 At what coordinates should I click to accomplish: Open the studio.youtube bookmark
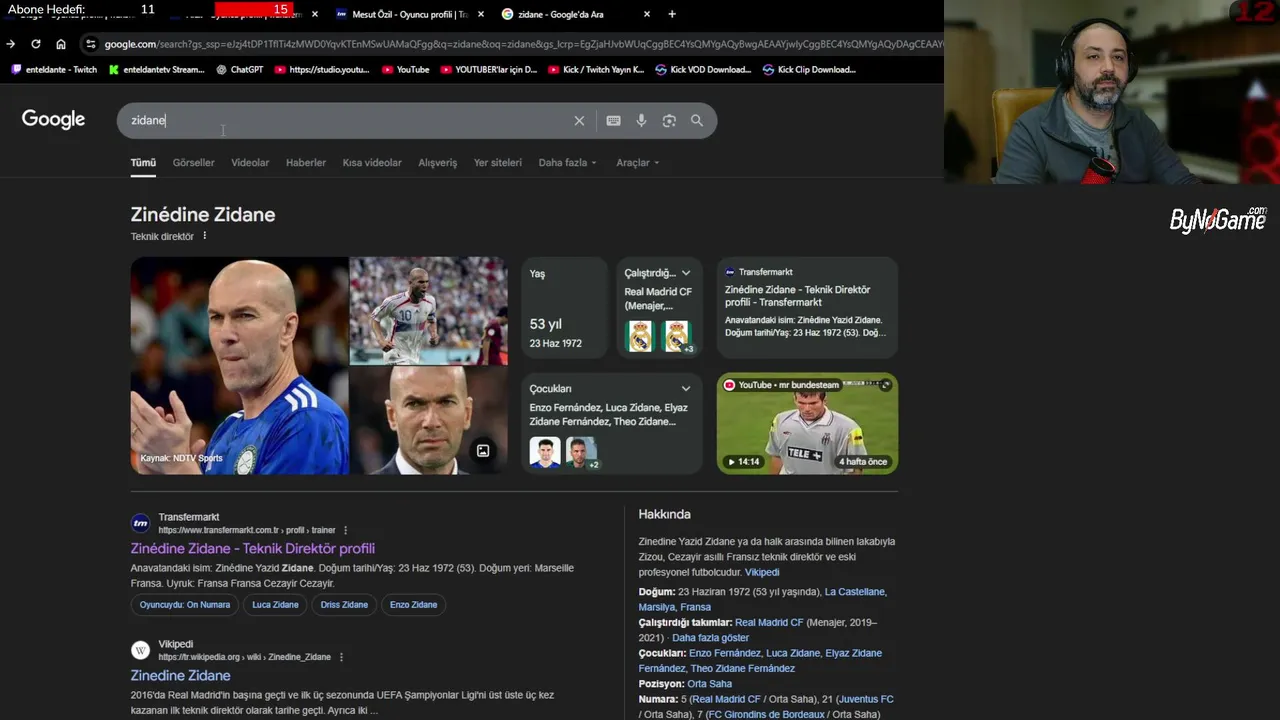pyautogui.click(x=322, y=70)
